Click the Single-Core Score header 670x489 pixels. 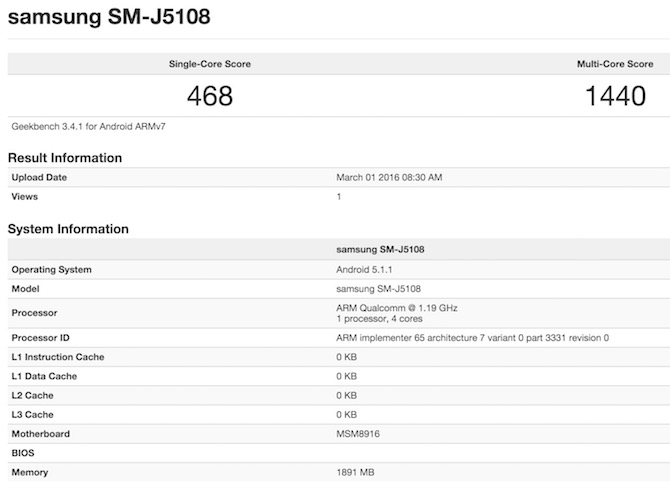209,64
